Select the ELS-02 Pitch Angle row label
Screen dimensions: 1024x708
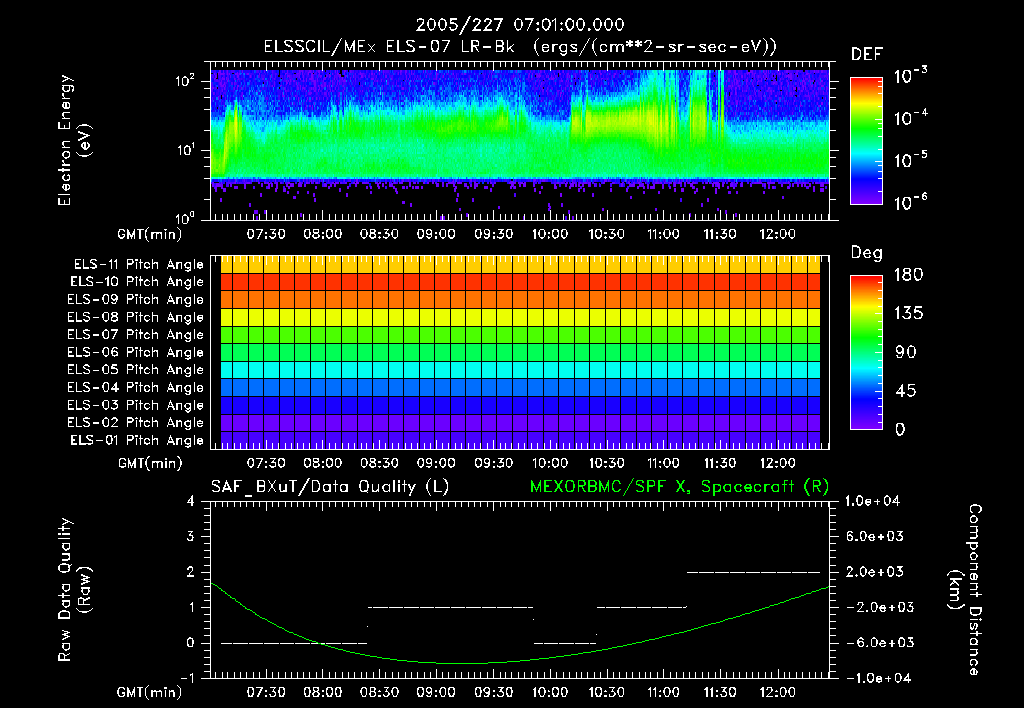(135, 423)
